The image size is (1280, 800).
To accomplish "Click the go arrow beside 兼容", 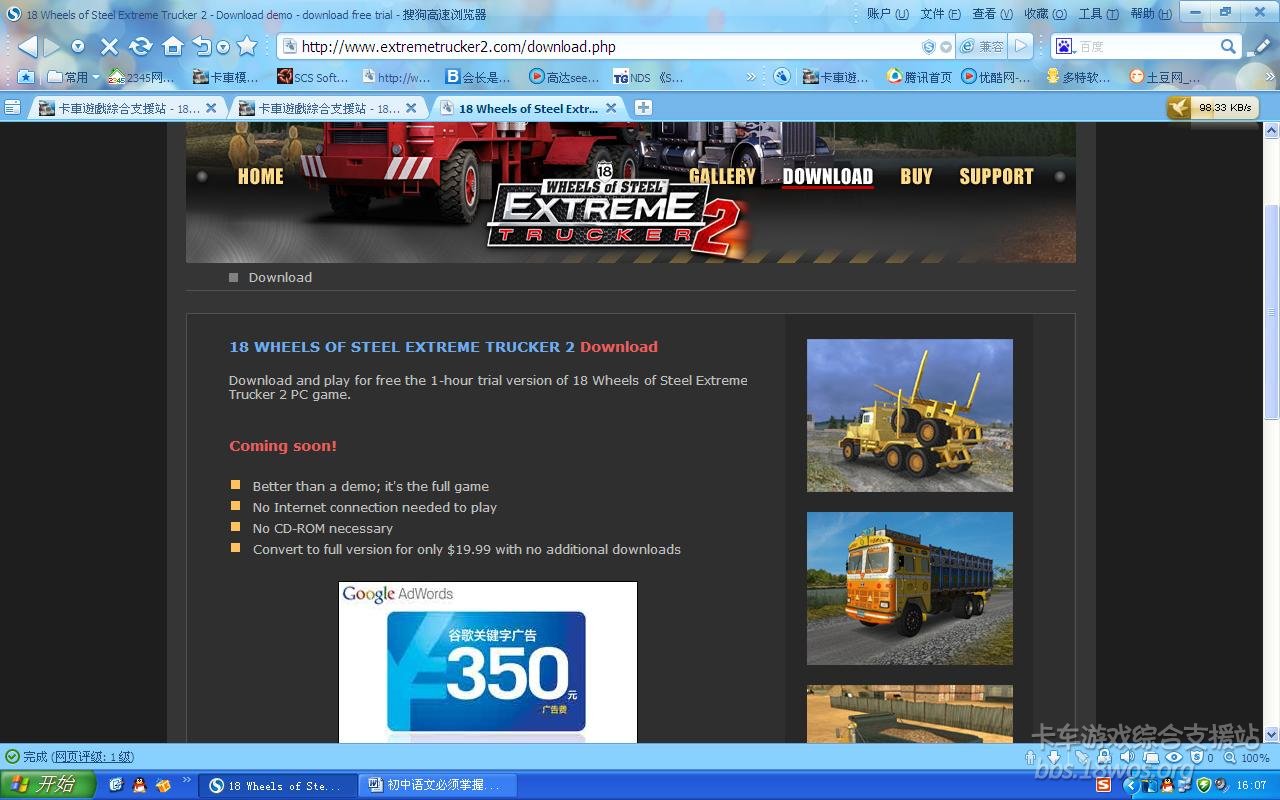I will [1020, 47].
